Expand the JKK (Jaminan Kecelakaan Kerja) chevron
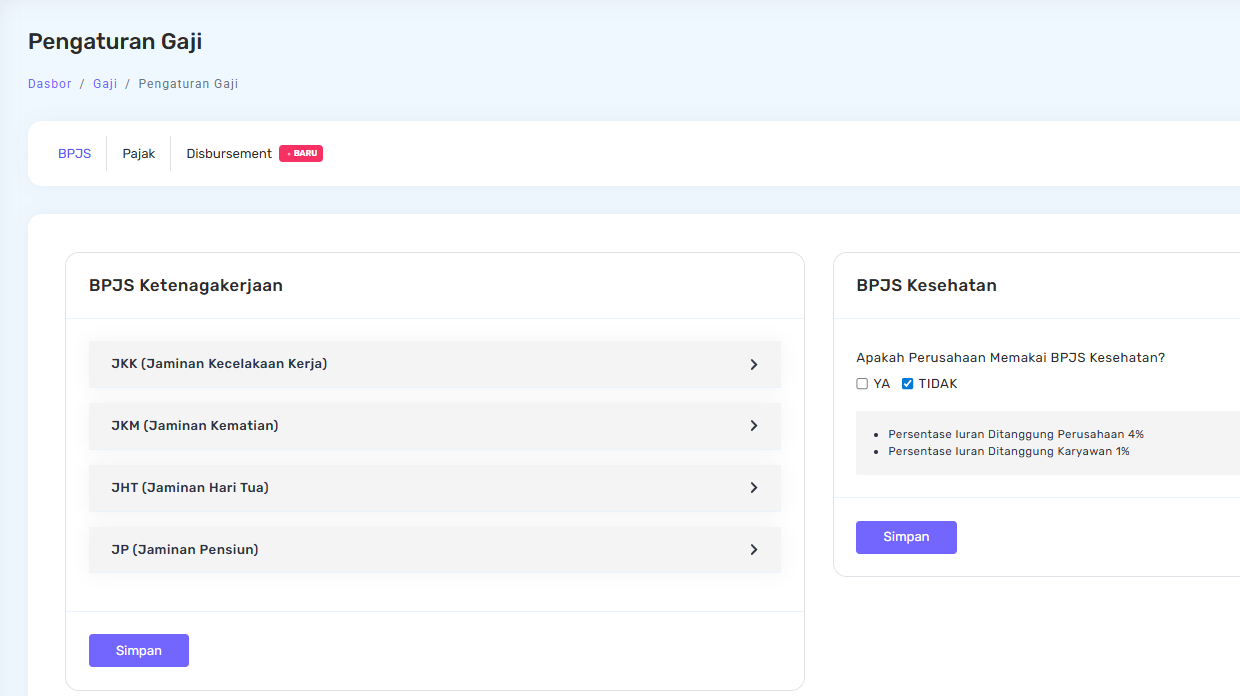Viewport: 1240px width, 696px height. [x=754, y=365]
